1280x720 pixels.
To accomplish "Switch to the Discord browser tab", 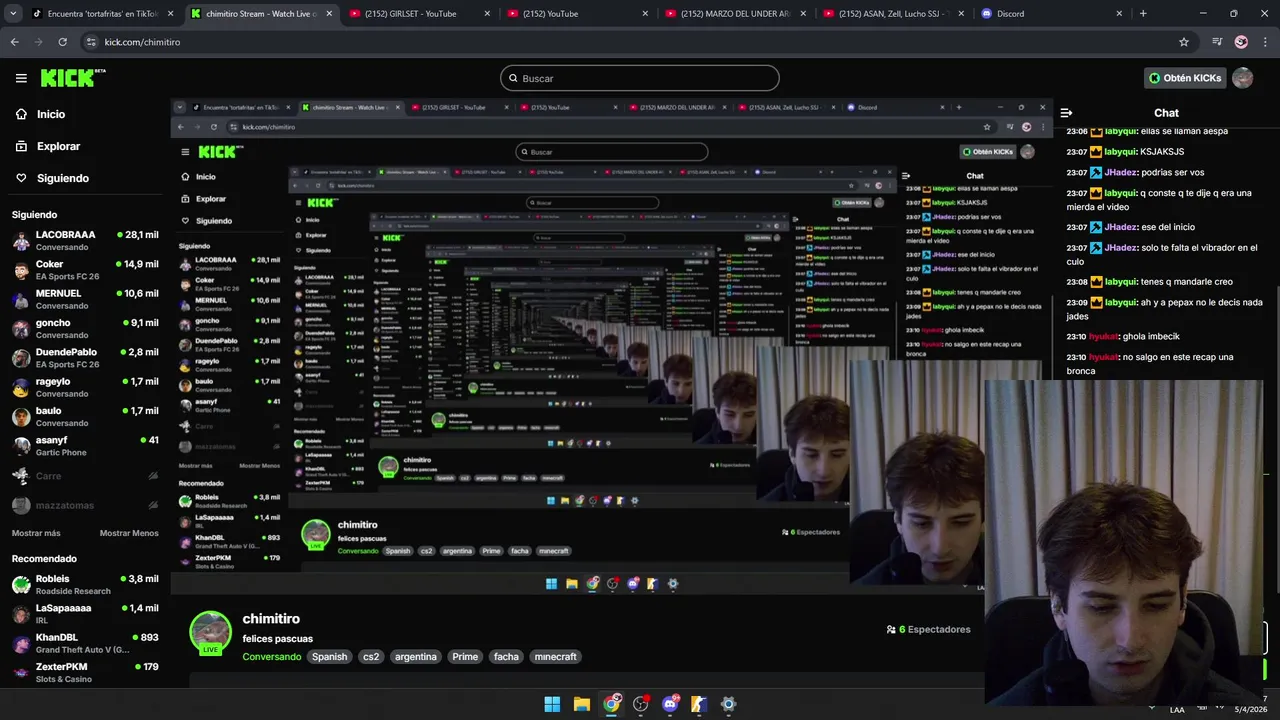I will coord(1050,14).
